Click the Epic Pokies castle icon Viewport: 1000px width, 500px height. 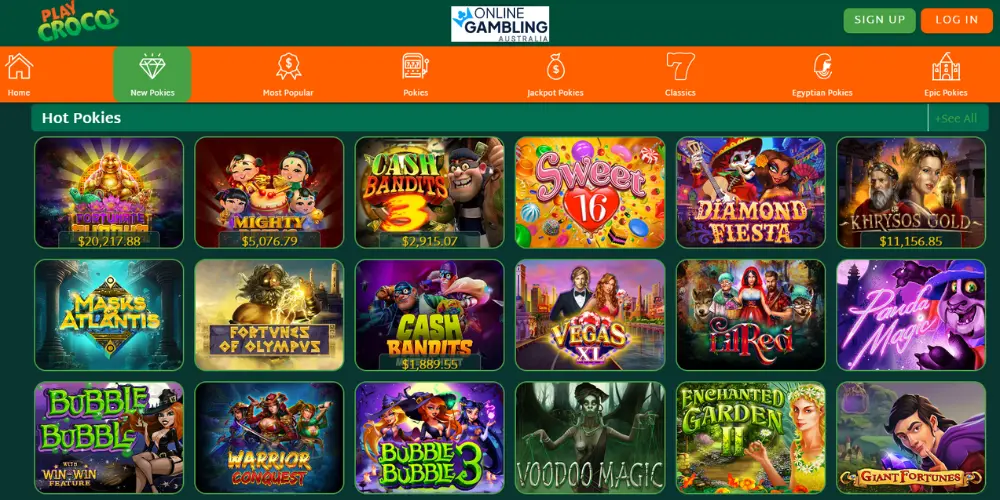point(946,66)
